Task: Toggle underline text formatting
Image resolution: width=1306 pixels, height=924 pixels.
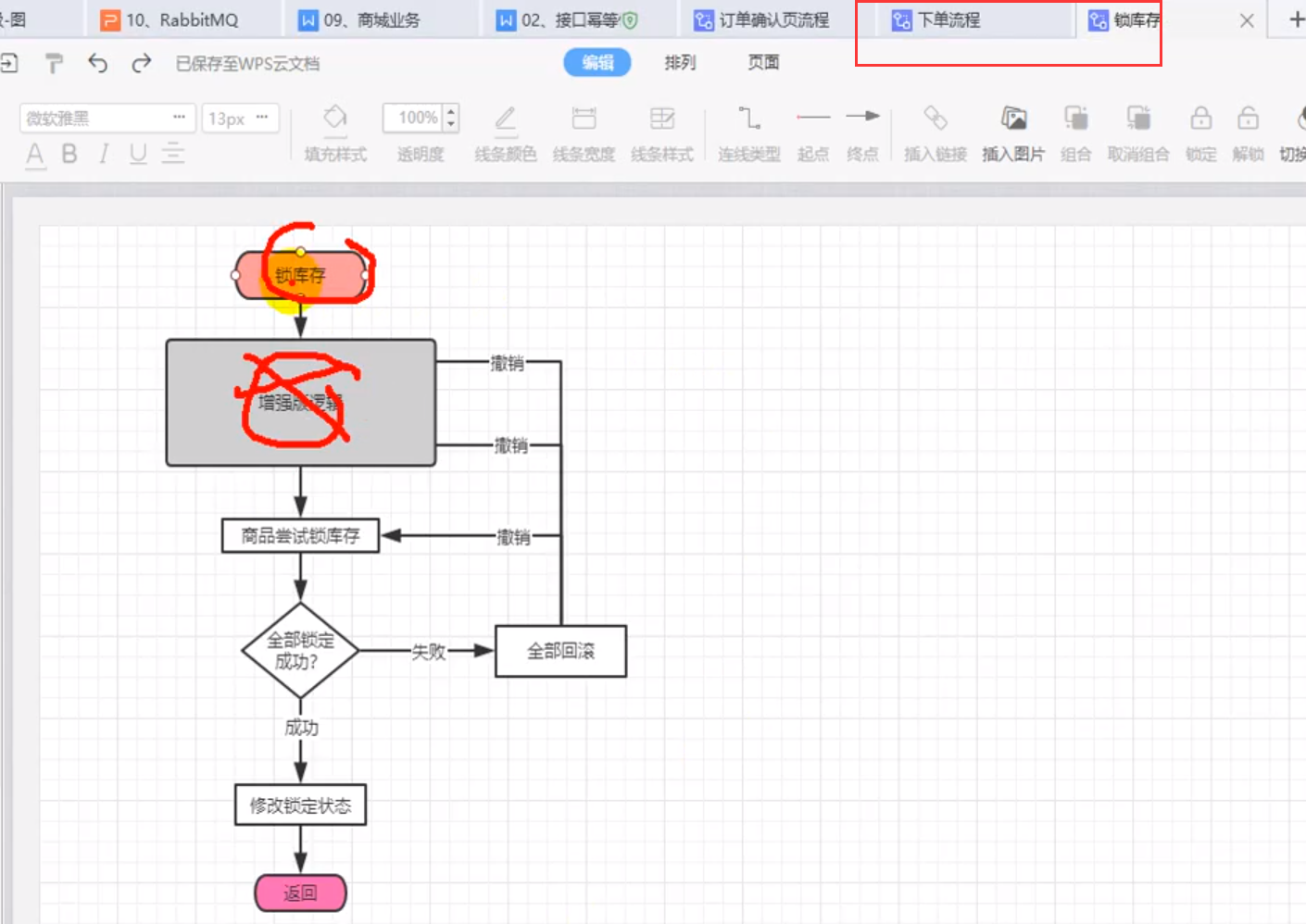Action: tap(138, 154)
